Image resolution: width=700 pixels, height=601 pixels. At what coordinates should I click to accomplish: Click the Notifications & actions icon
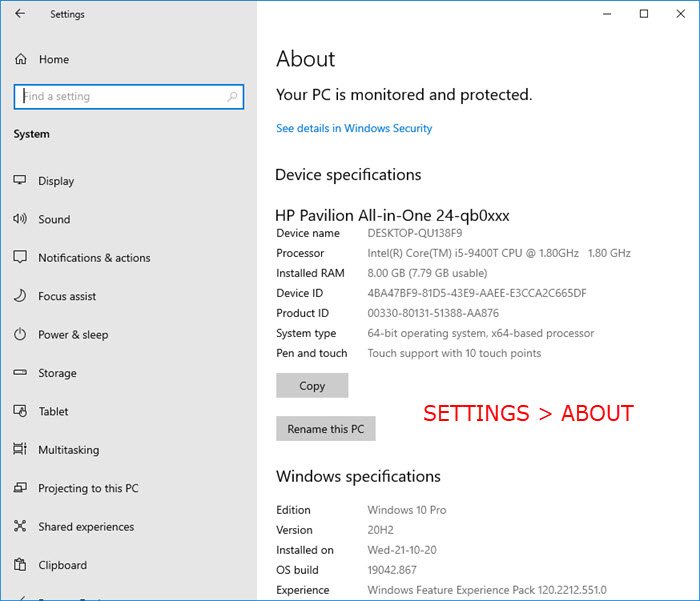tap(20, 258)
